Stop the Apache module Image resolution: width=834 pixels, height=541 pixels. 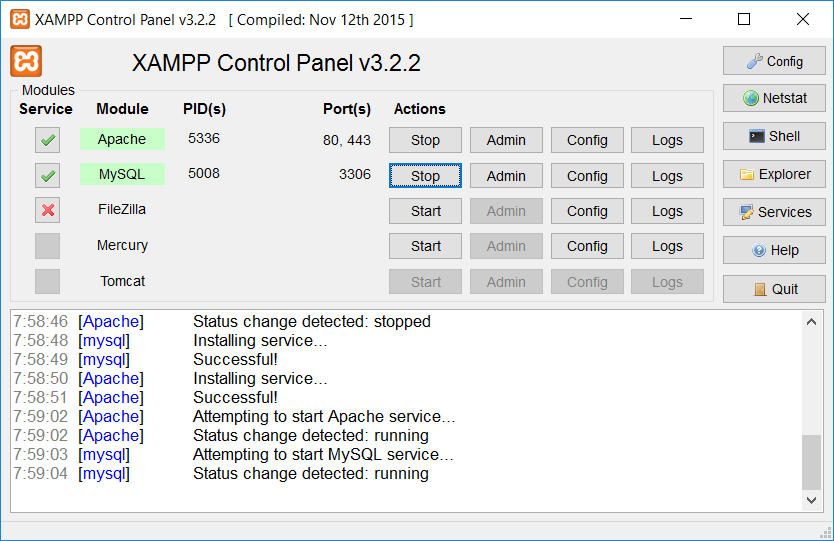425,140
